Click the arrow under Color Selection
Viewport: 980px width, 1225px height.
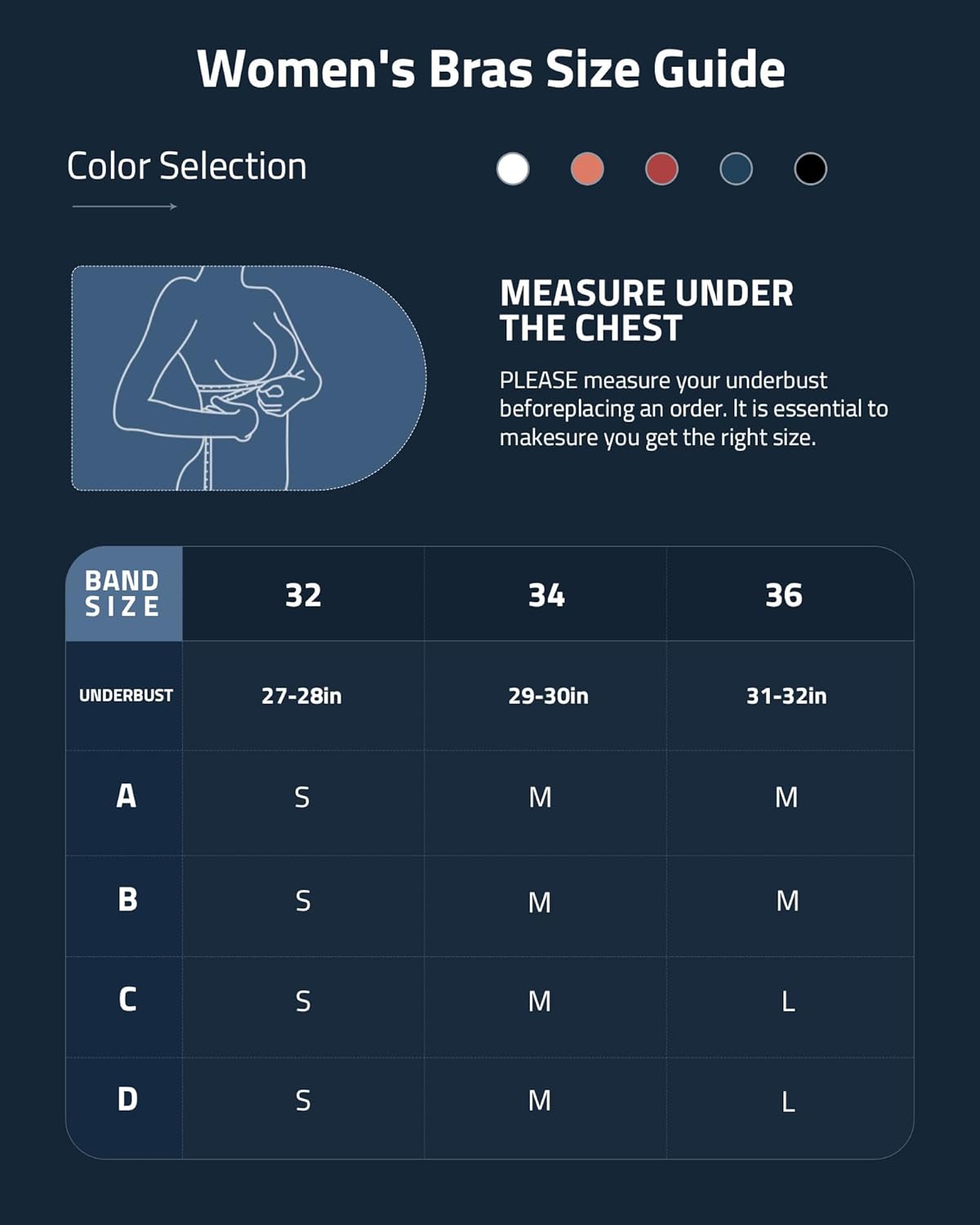[x=124, y=207]
